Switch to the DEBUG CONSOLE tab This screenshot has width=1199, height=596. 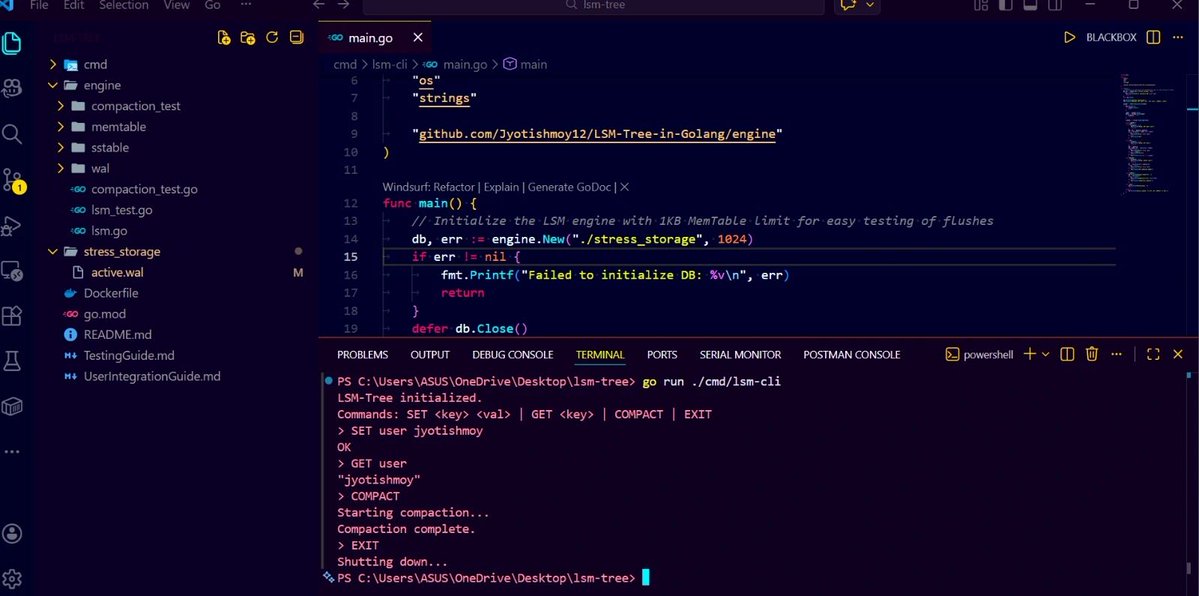pyautogui.click(x=512, y=354)
